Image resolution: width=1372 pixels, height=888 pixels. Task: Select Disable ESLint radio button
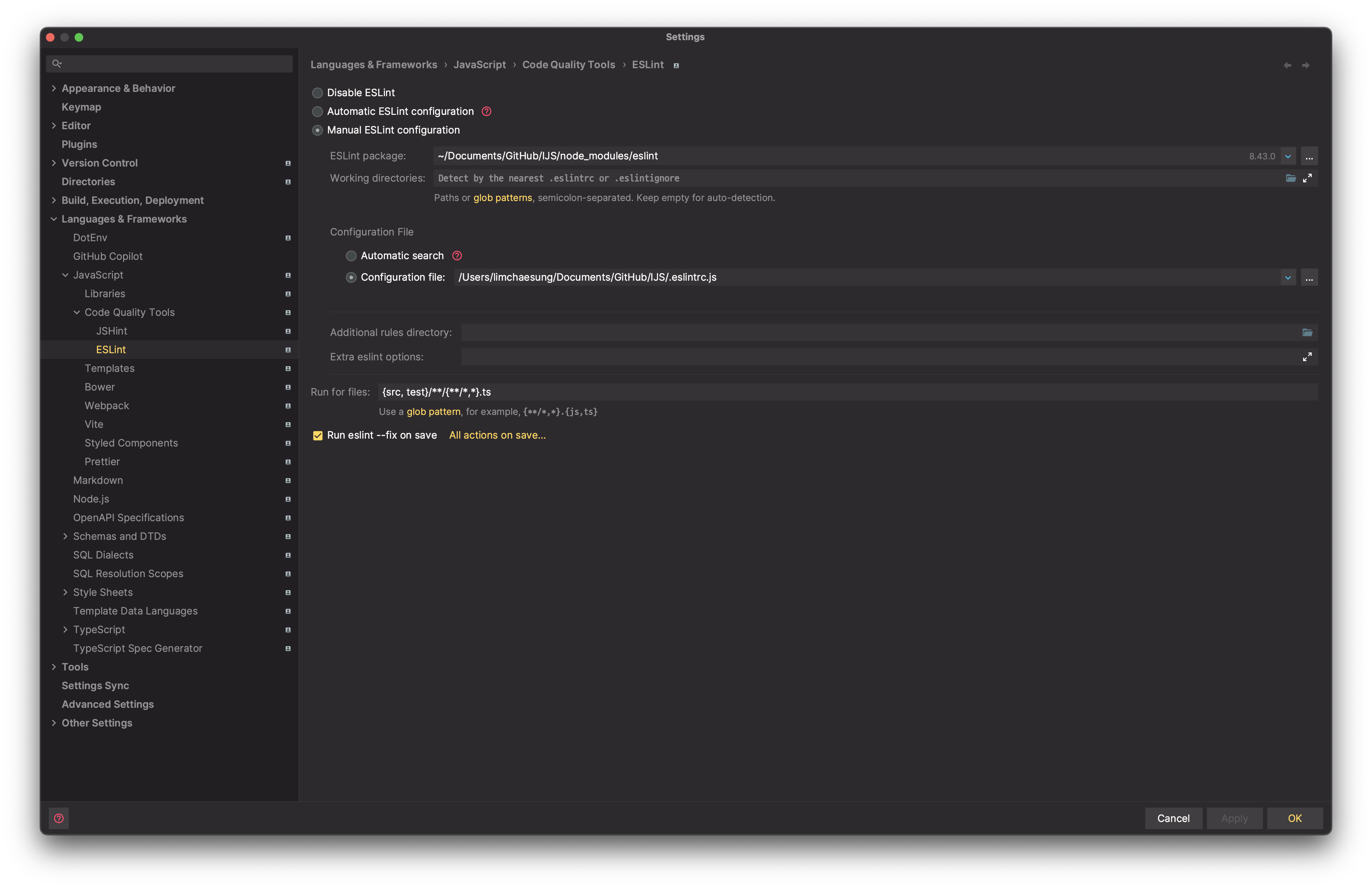tap(318, 93)
